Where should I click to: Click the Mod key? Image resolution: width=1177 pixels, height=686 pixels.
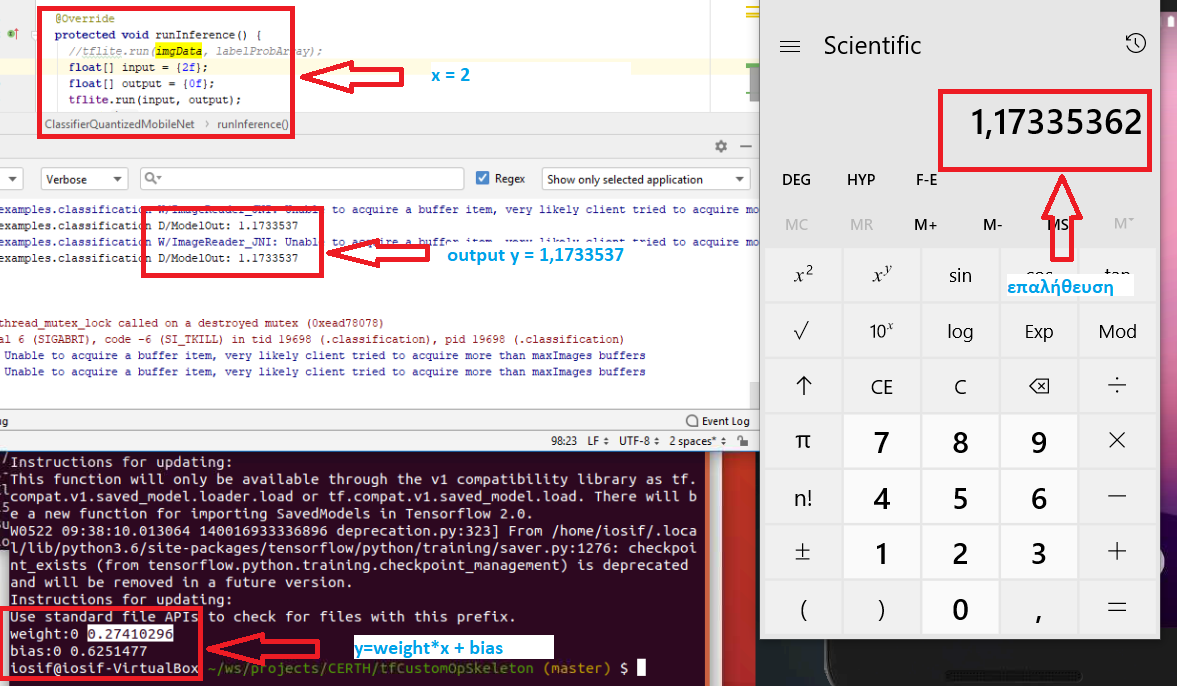[1117, 331]
